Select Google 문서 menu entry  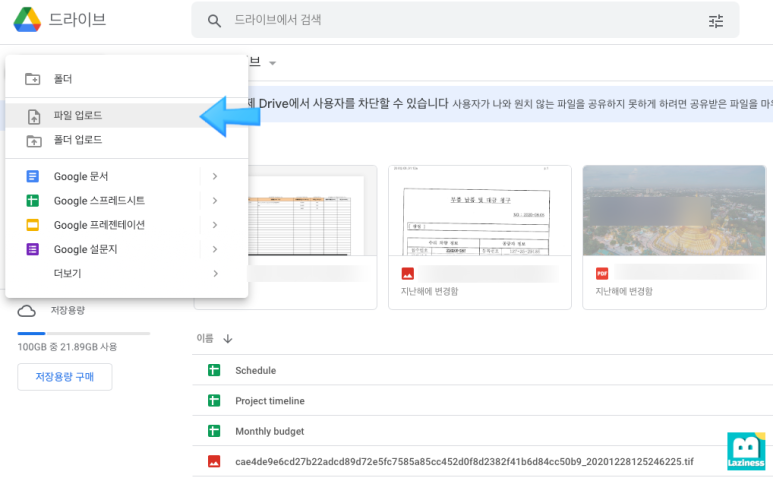[126, 176]
